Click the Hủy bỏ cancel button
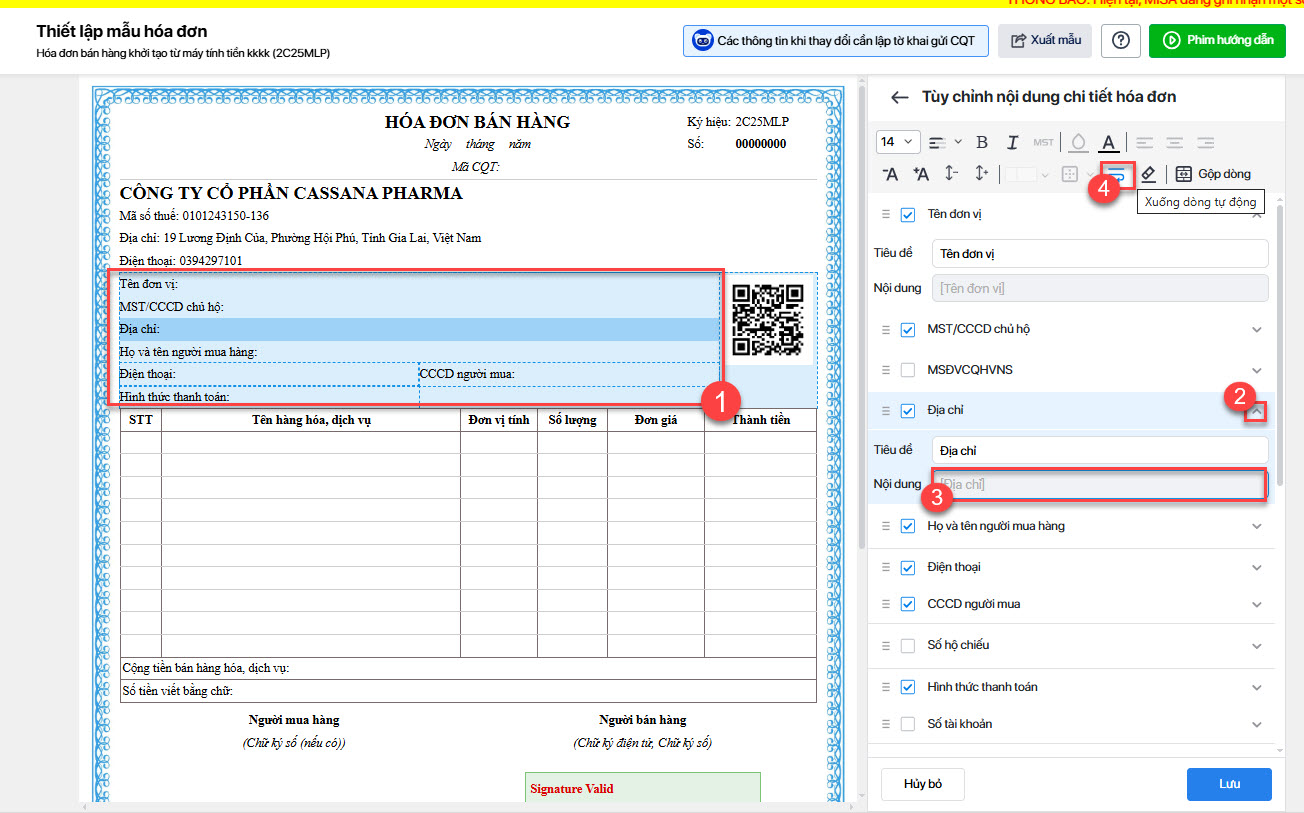 (x=922, y=784)
